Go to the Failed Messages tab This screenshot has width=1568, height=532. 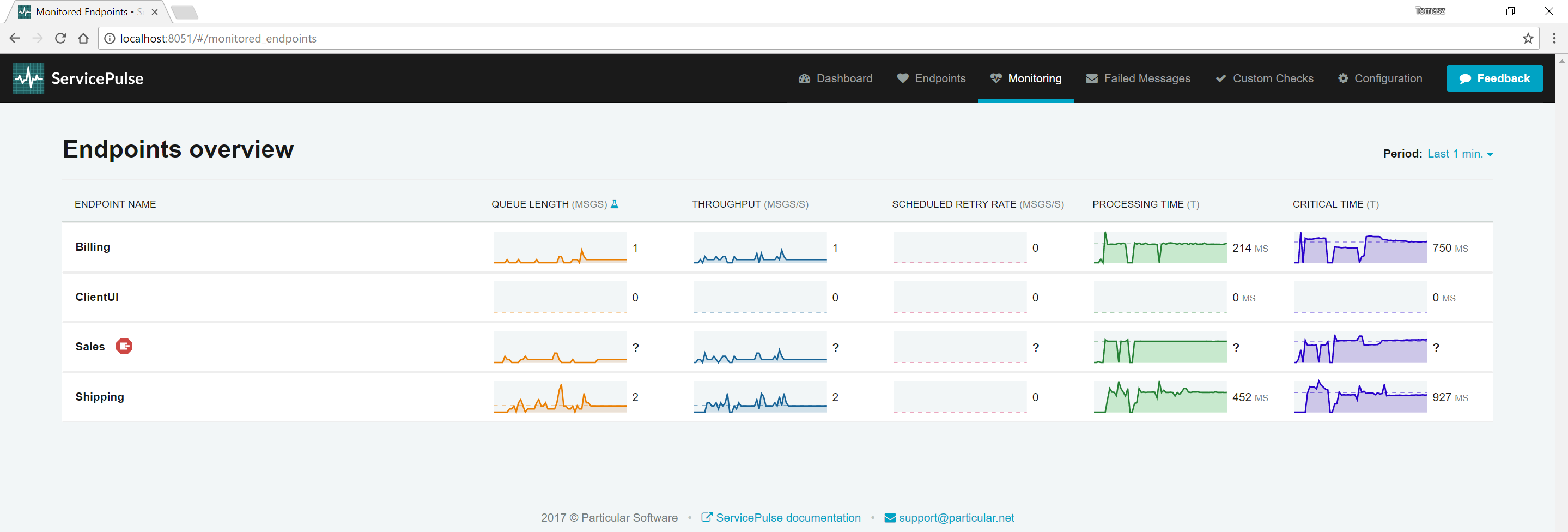[x=1138, y=78]
